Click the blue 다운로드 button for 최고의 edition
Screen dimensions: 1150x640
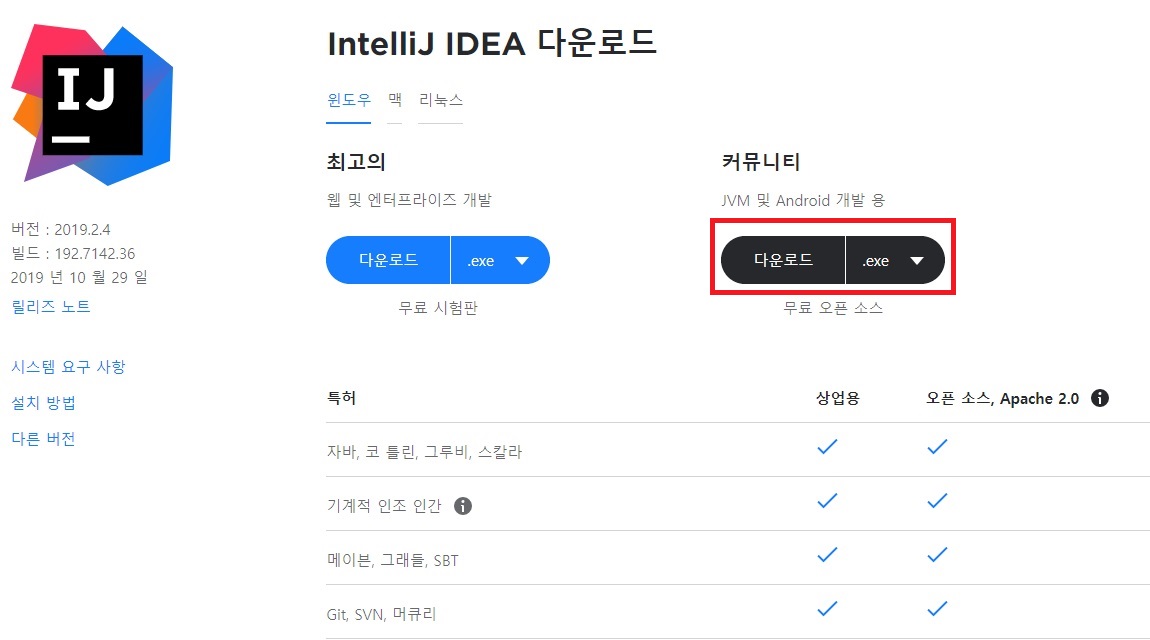388,259
